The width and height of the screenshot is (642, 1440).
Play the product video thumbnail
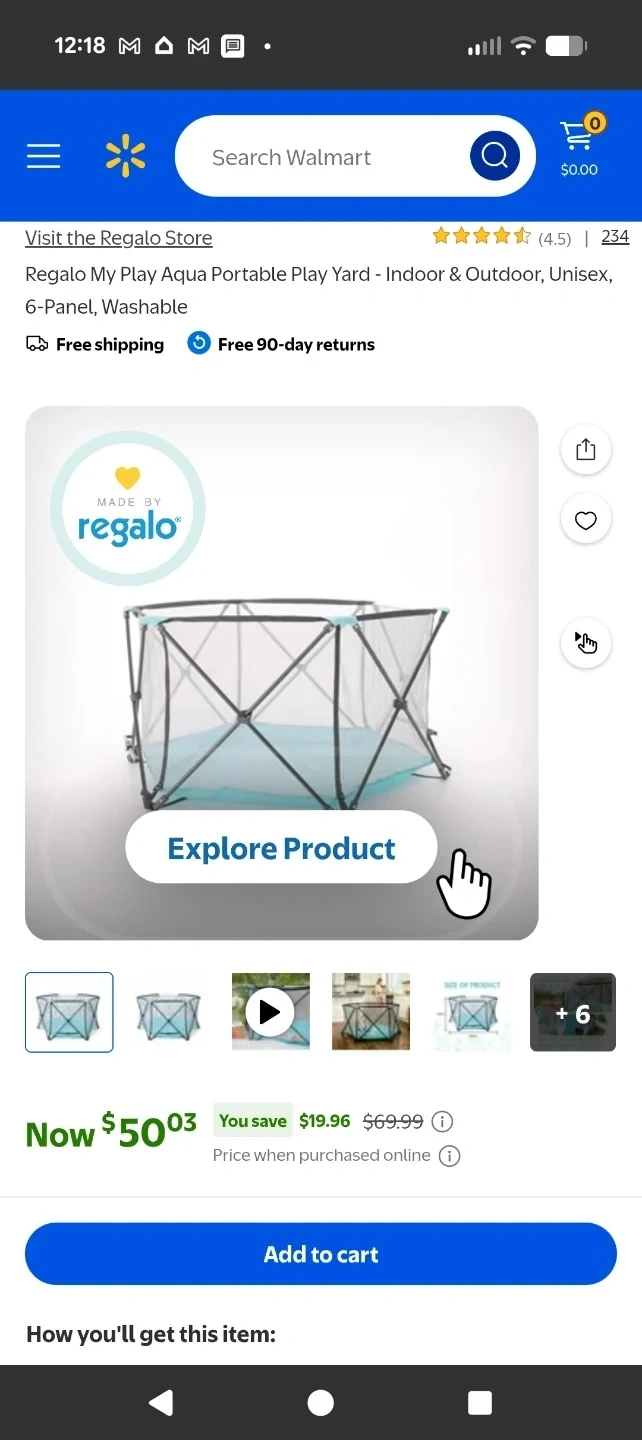click(271, 1012)
